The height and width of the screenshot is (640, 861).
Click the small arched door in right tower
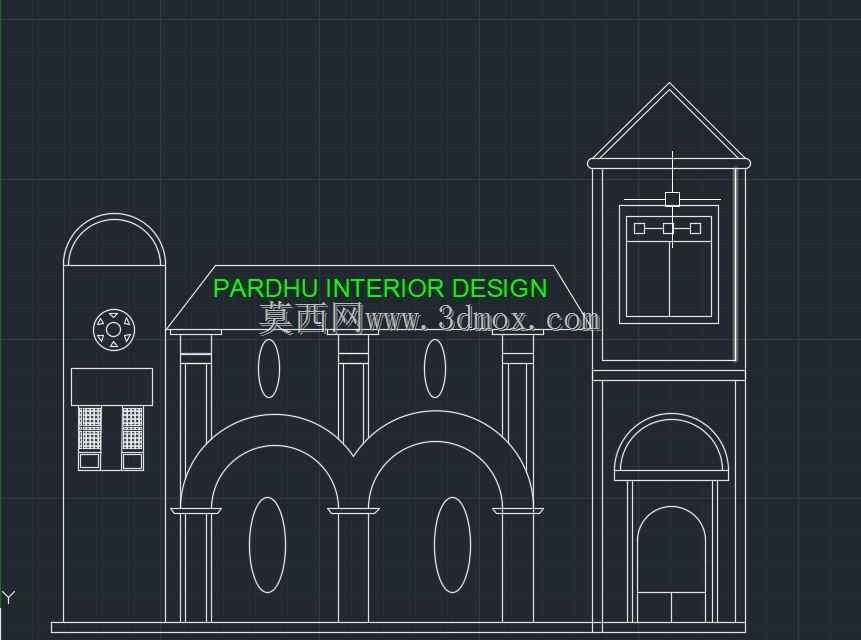point(672,564)
